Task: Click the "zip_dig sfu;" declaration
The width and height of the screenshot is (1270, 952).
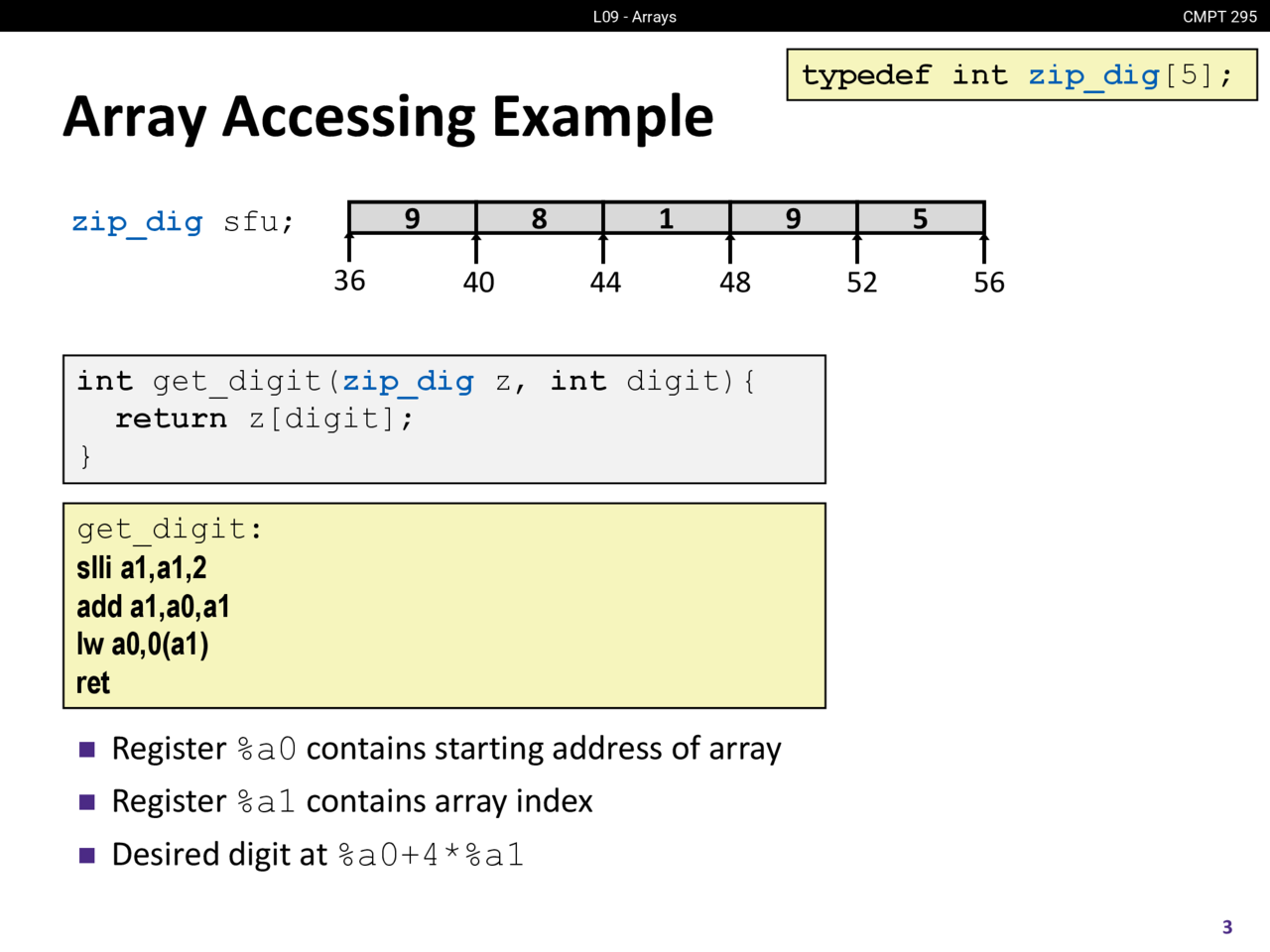Action: (x=183, y=221)
